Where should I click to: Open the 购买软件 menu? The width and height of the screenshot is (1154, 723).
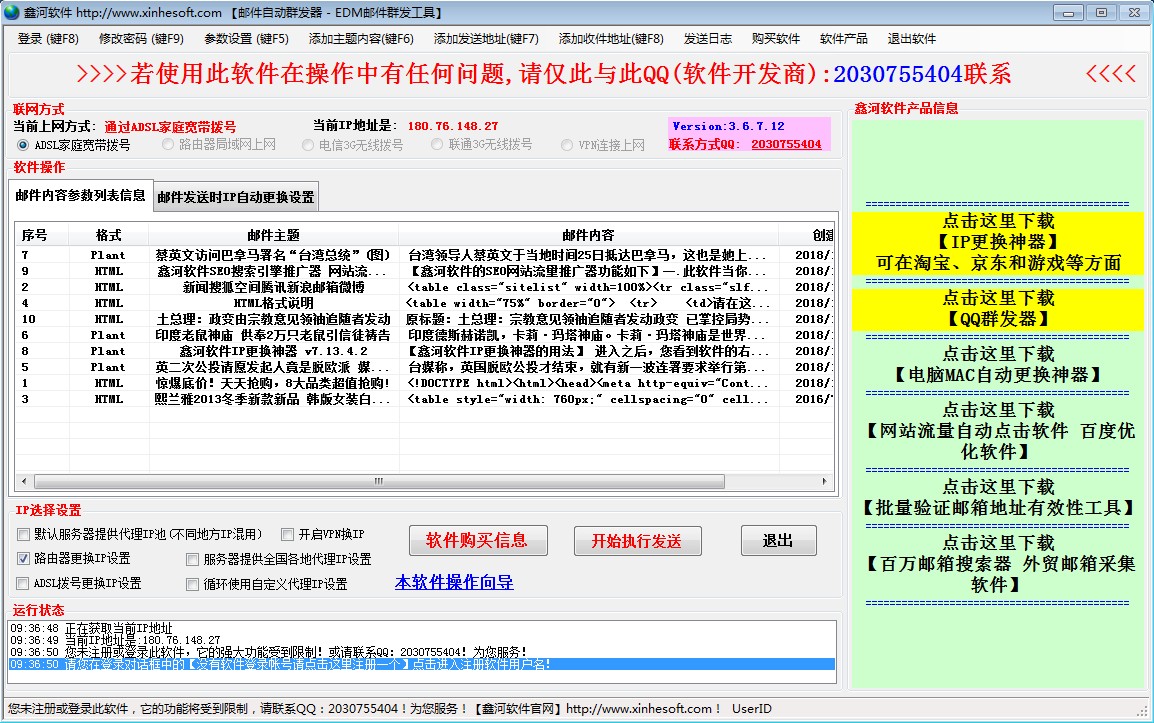click(776, 39)
